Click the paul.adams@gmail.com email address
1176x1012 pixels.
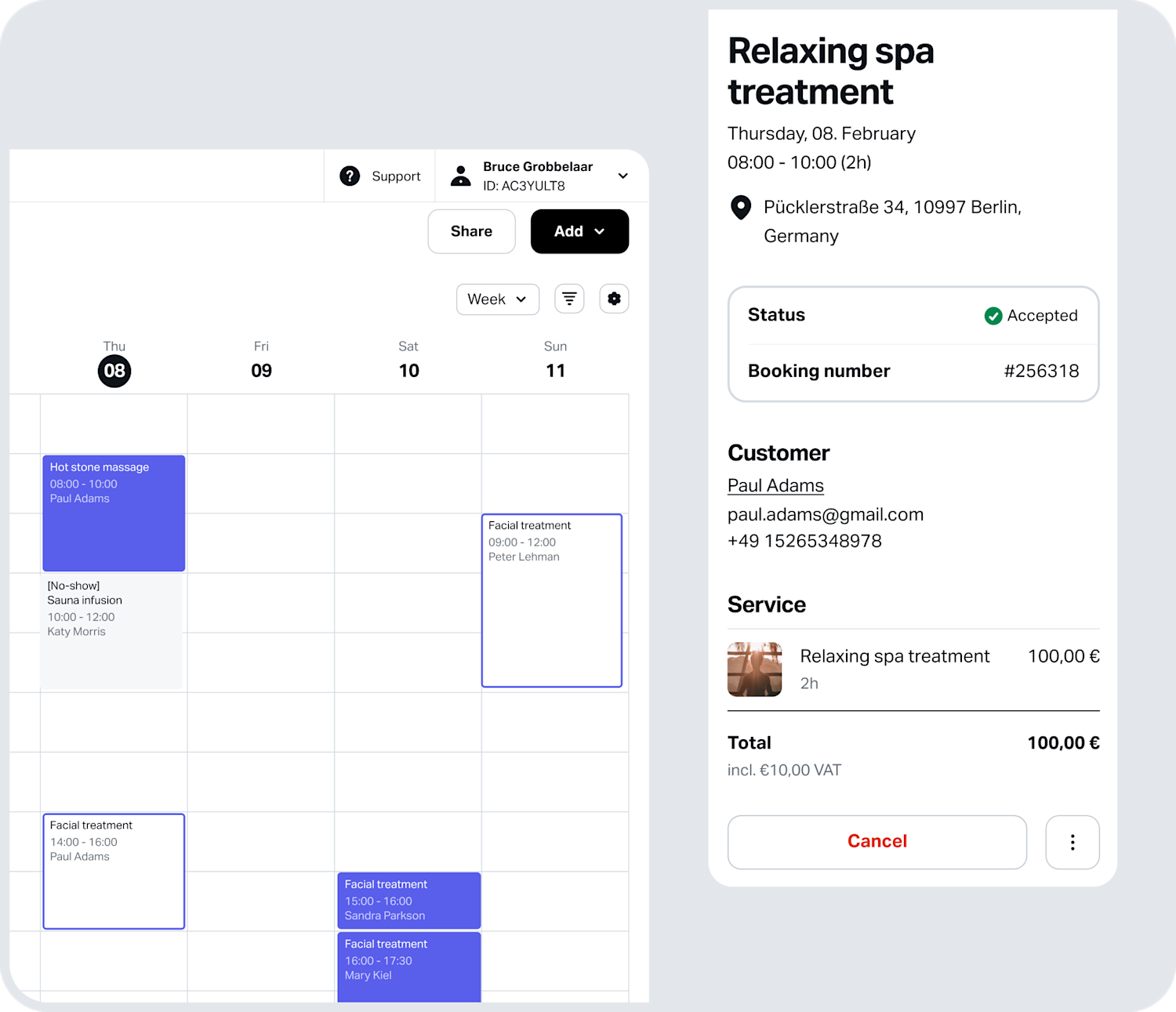(825, 514)
